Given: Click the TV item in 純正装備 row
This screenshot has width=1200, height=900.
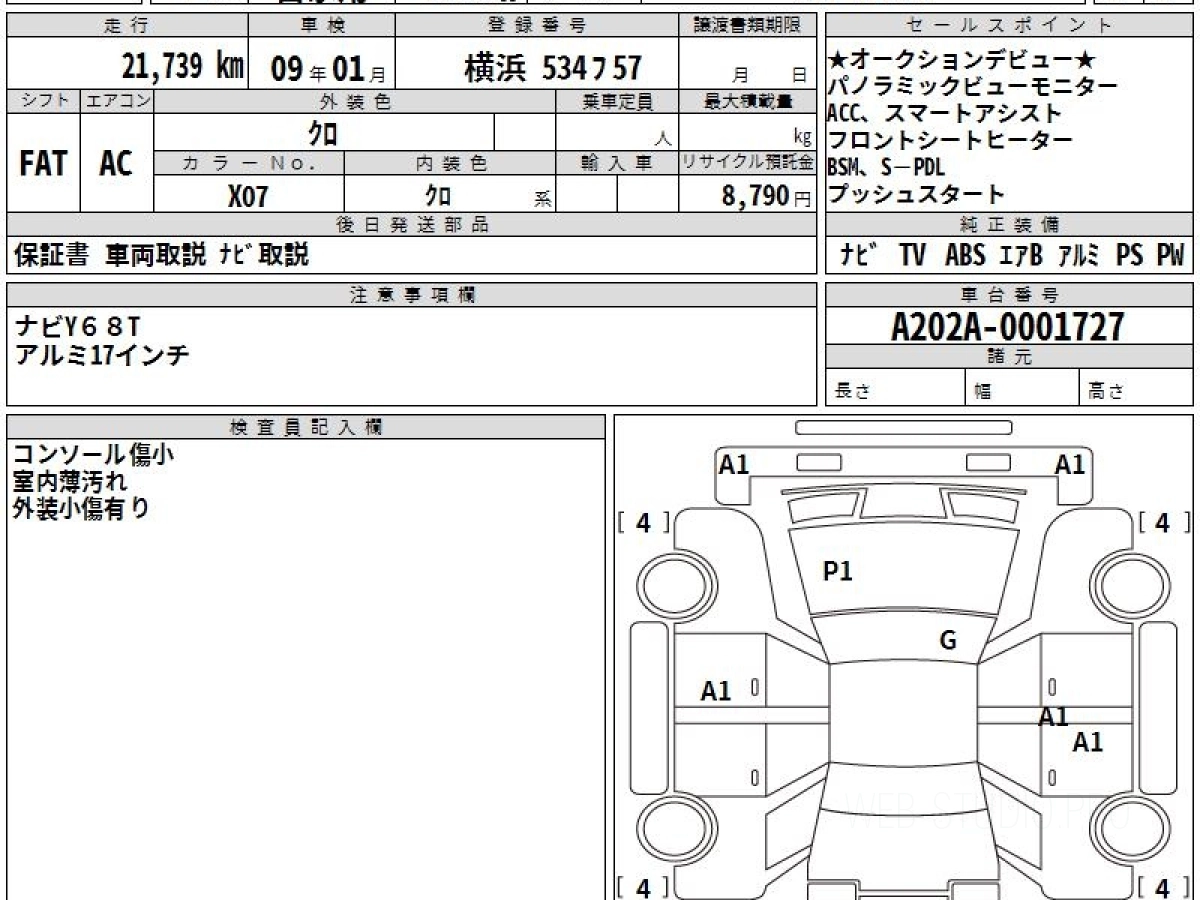Looking at the screenshot, I should point(912,255).
